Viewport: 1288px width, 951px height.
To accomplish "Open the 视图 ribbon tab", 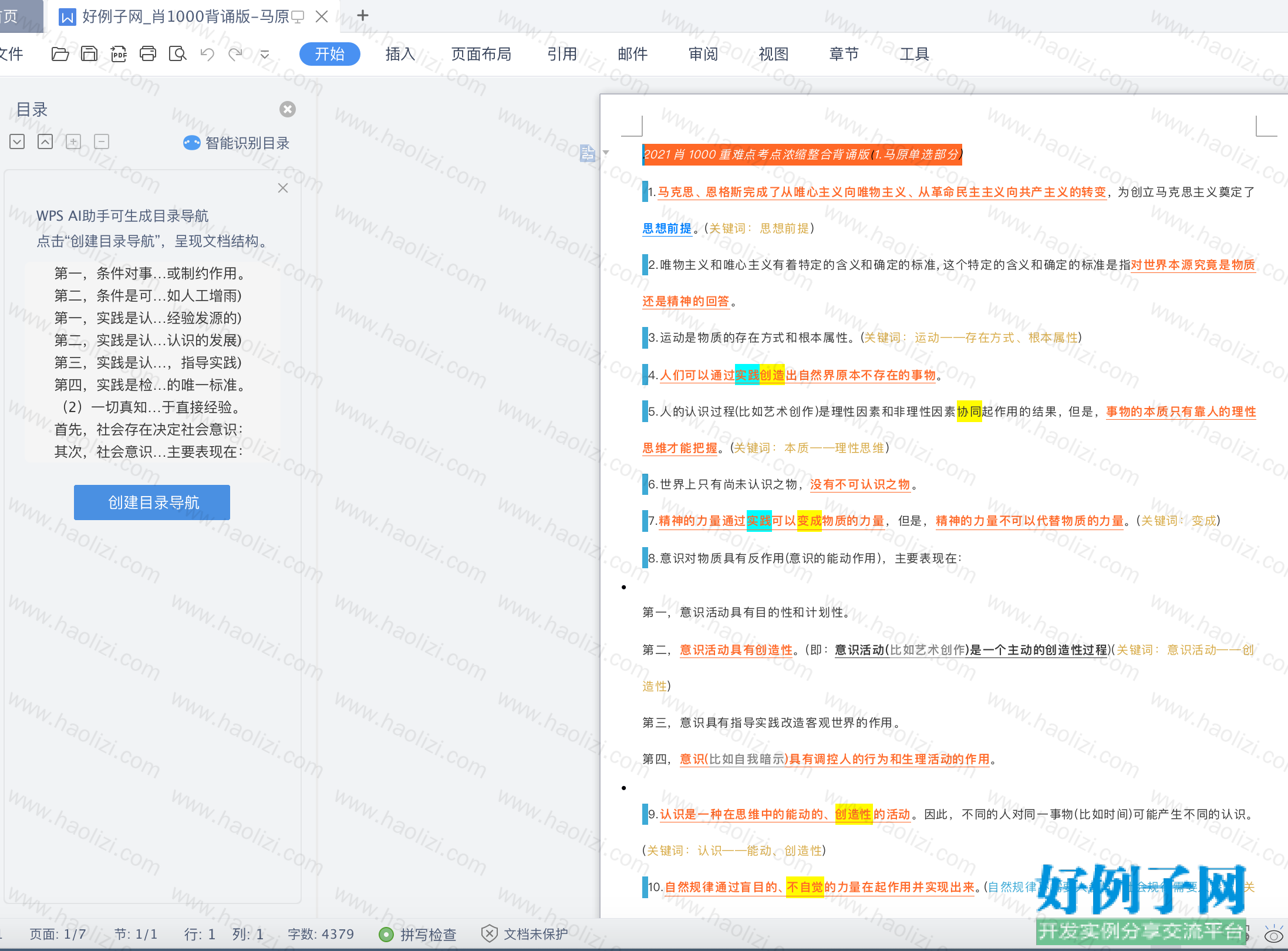I will [774, 54].
